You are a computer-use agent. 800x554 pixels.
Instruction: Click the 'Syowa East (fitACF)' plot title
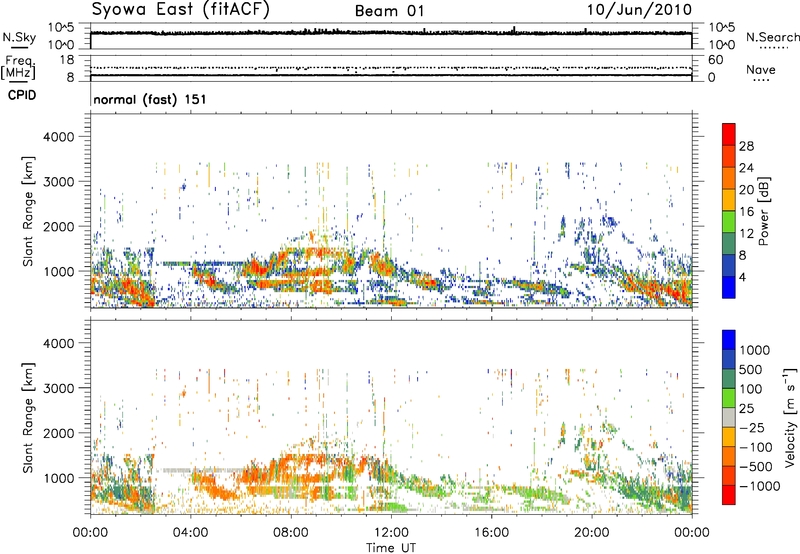181,9
